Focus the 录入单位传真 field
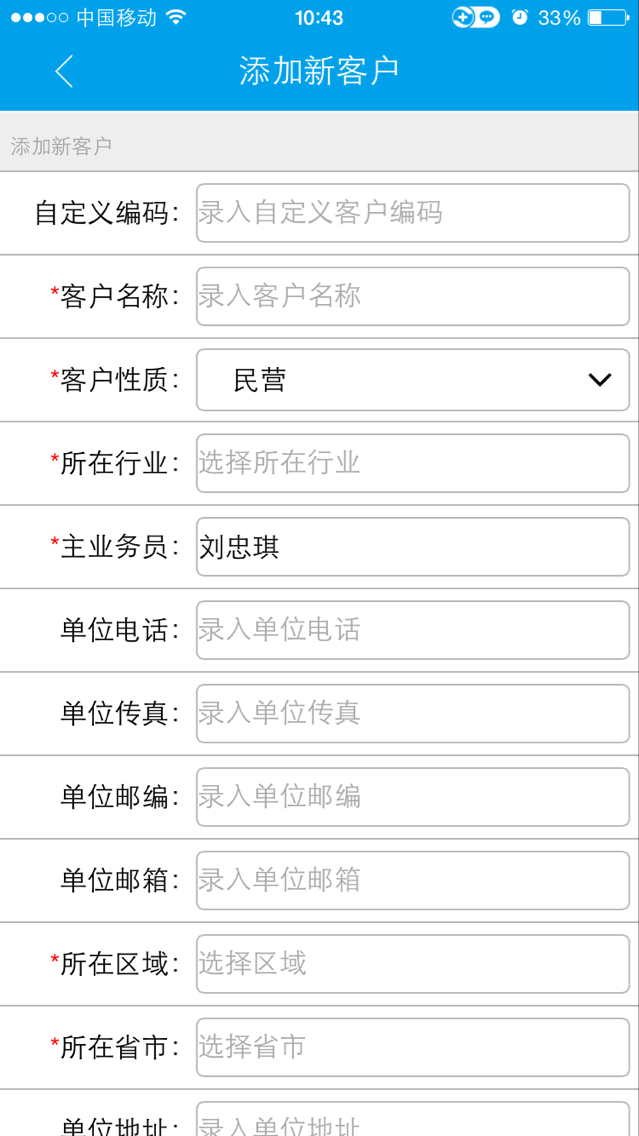639x1136 pixels. point(412,713)
